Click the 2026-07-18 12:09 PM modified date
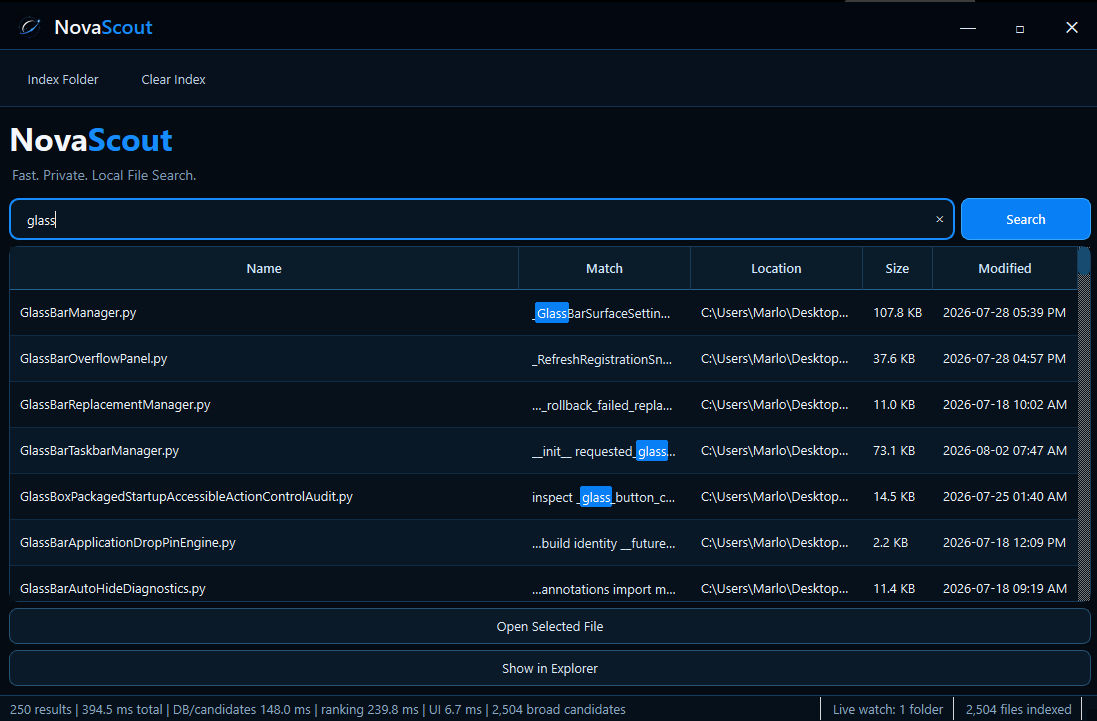The height and width of the screenshot is (721, 1097). point(1005,543)
